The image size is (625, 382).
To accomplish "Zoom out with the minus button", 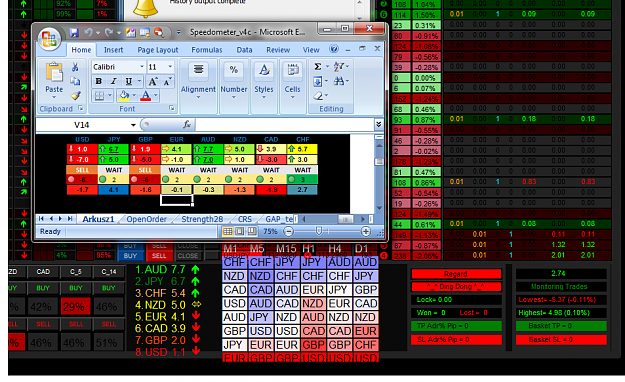I will (289, 231).
